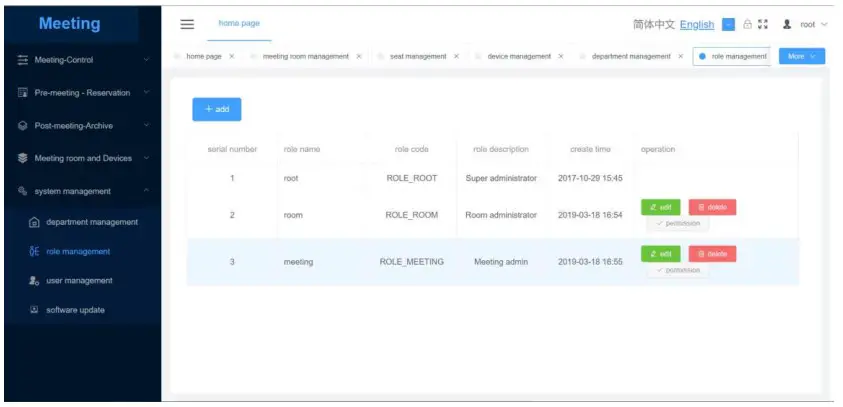Click the hamburger menu icon
This screenshot has height=407, width=843.
[x=187, y=24]
